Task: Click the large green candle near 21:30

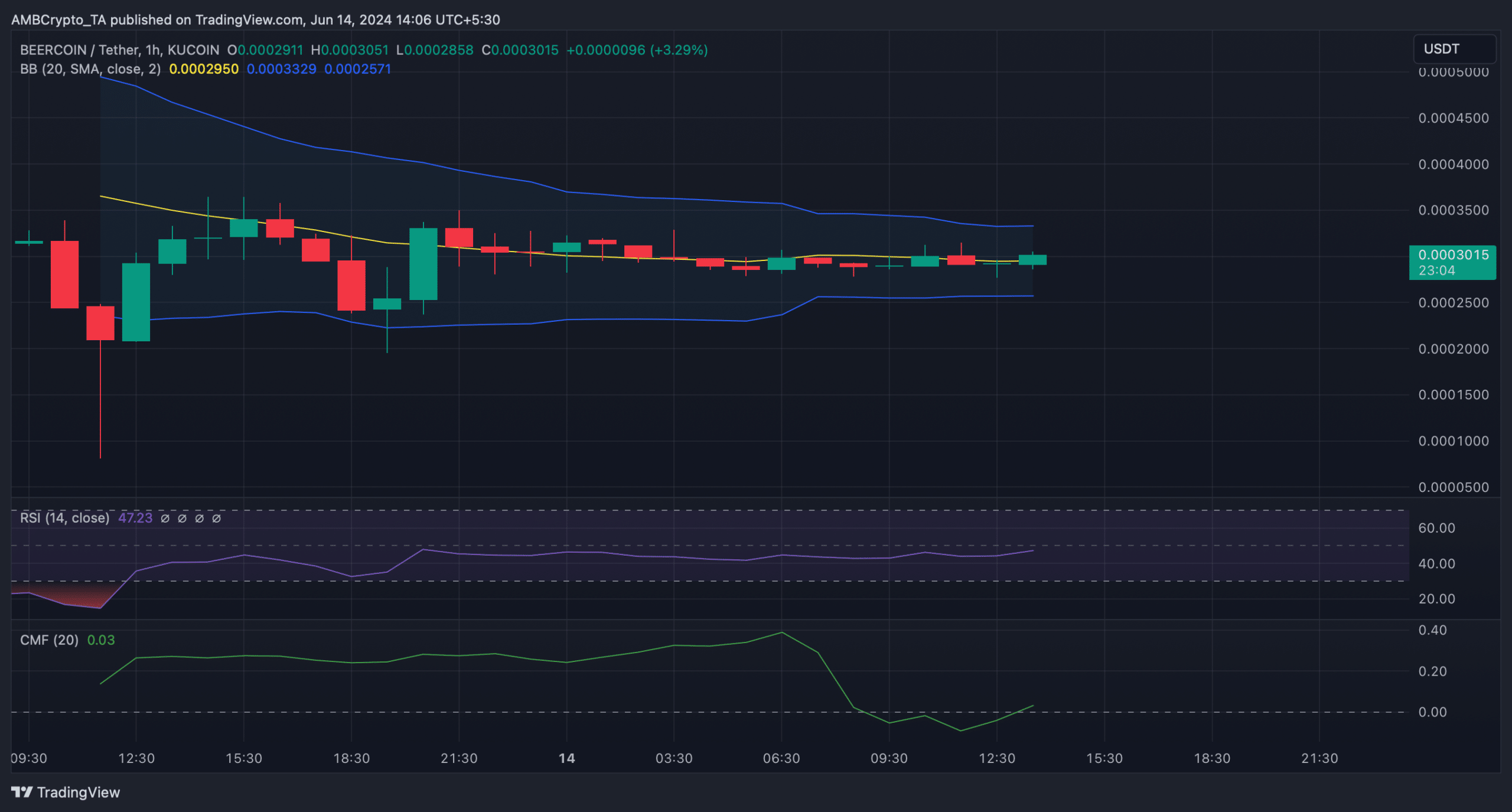Action: pos(423,263)
